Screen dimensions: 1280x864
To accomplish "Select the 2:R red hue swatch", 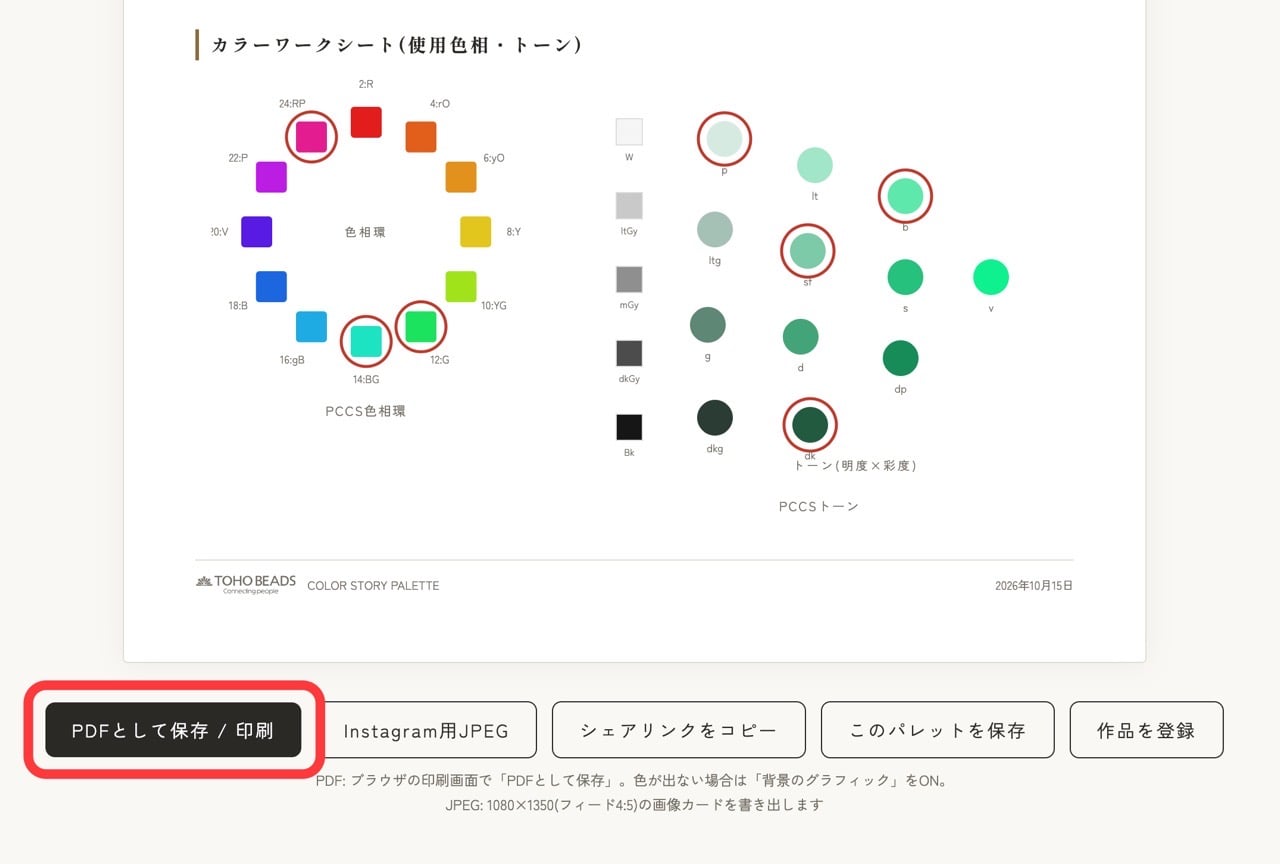I will click(366, 122).
